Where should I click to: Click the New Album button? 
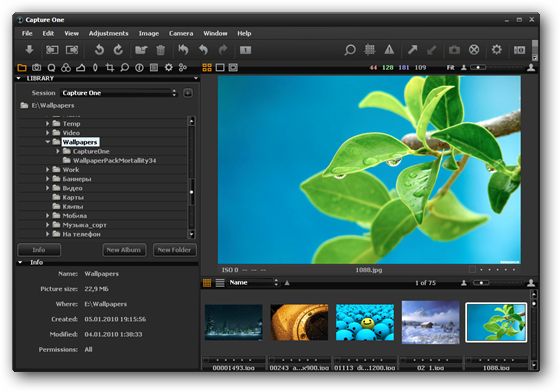click(124, 250)
